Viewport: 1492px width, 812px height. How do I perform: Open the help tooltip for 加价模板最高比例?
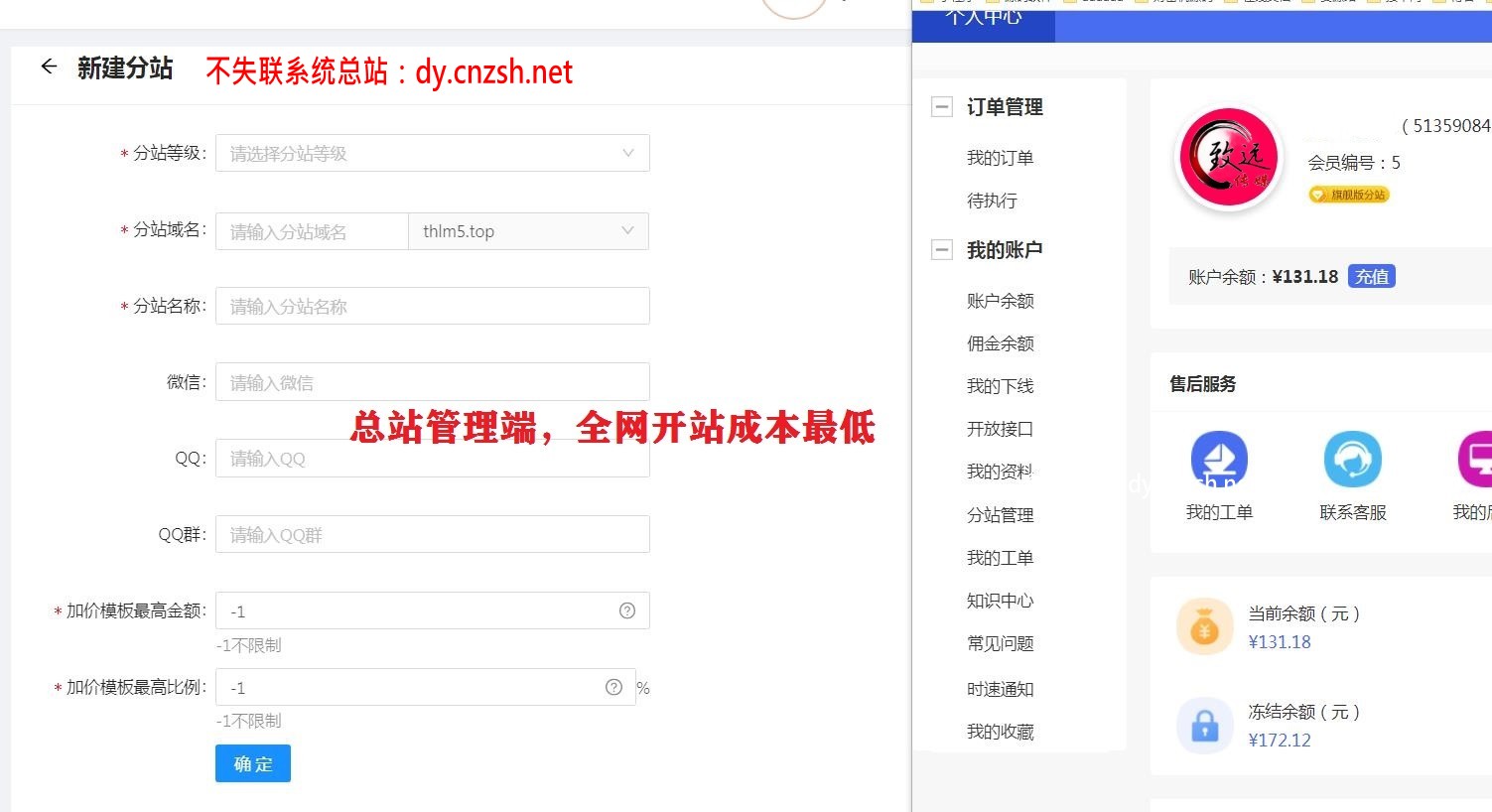click(613, 686)
